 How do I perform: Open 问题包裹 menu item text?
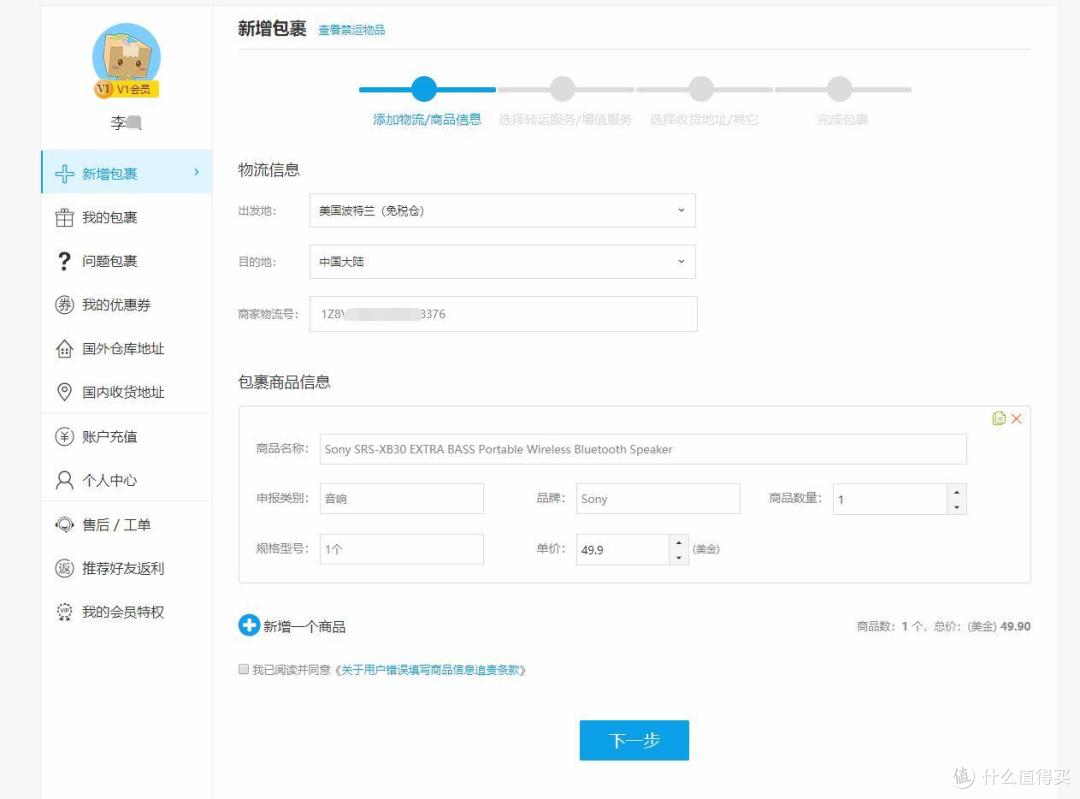[x=110, y=261]
